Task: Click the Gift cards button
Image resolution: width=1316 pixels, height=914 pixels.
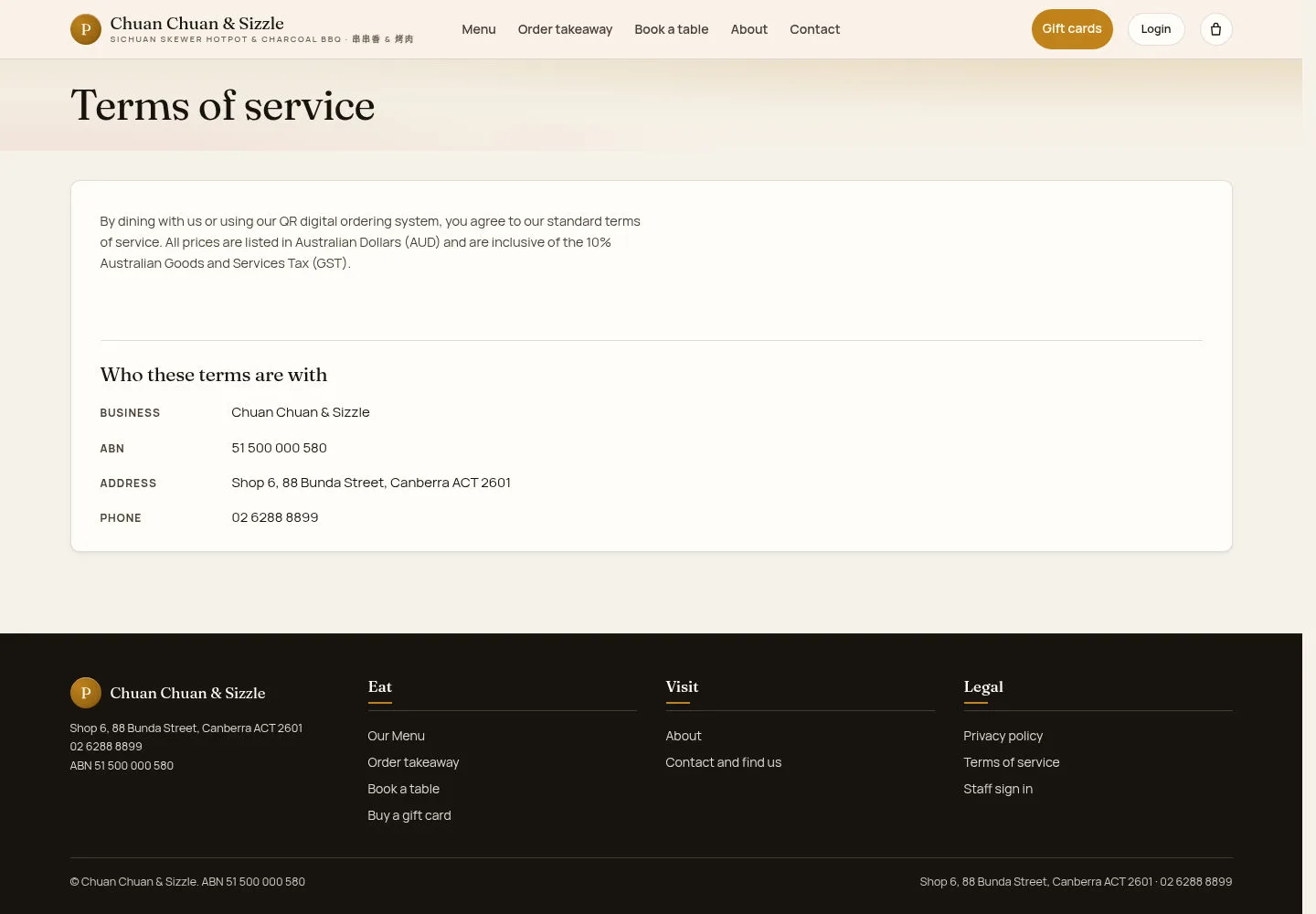Action: click(x=1072, y=29)
